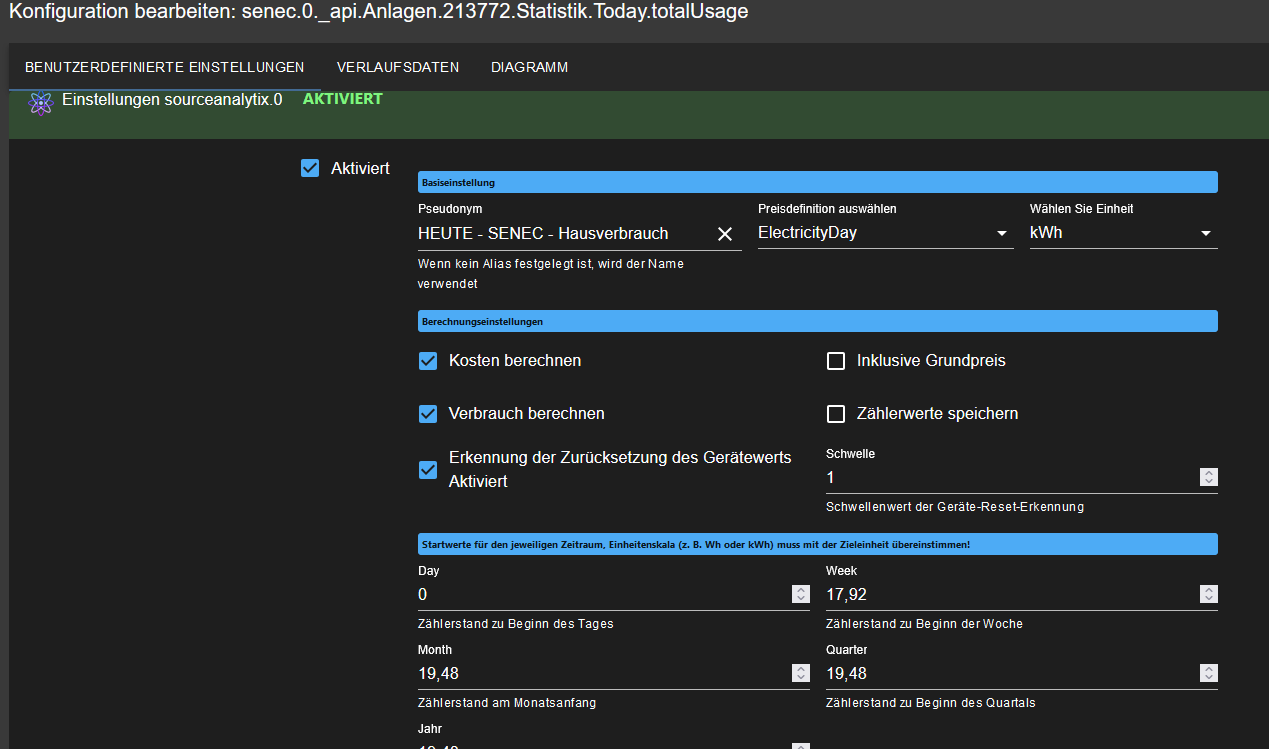Clear the Pseudonym field with X icon
The height and width of the screenshot is (749, 1269).
click(725, 234)
